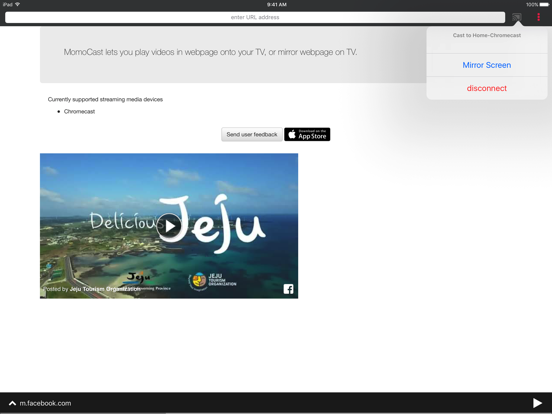This screenshot has height=414, width=552.
Task: Open Jeju Tourism Organization link
Action: (x=105, y=289)
